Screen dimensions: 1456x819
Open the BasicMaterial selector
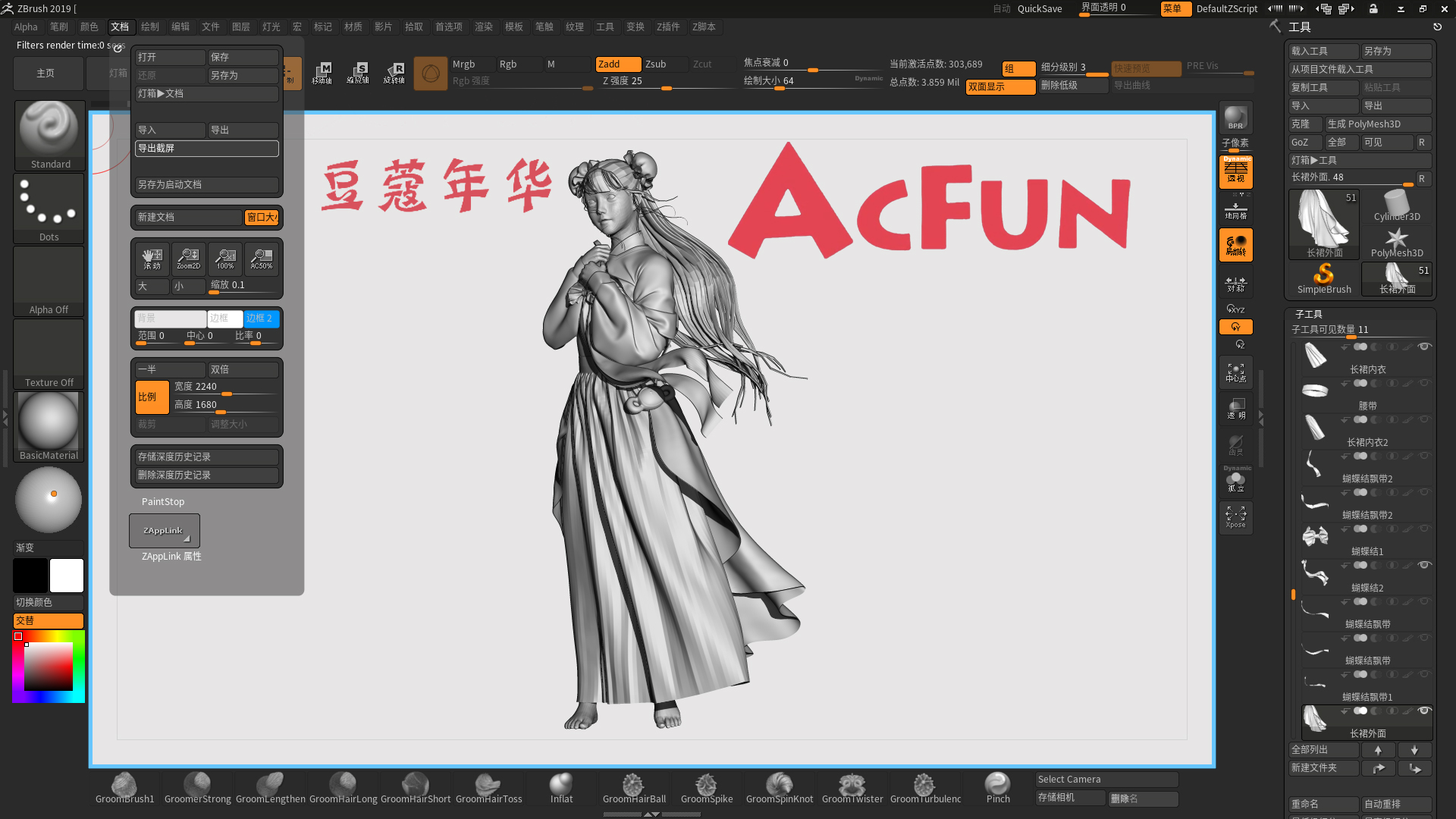pyautogui.click(x=49, y=426)
